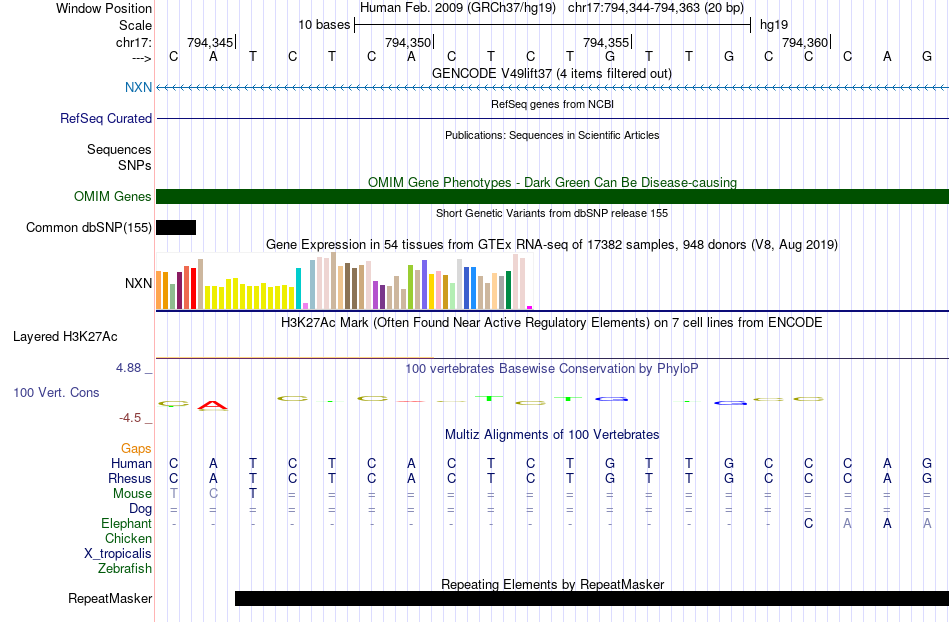Screen dimensions: 950x622
Task: Click the Scale label
Action: point(135,25)
